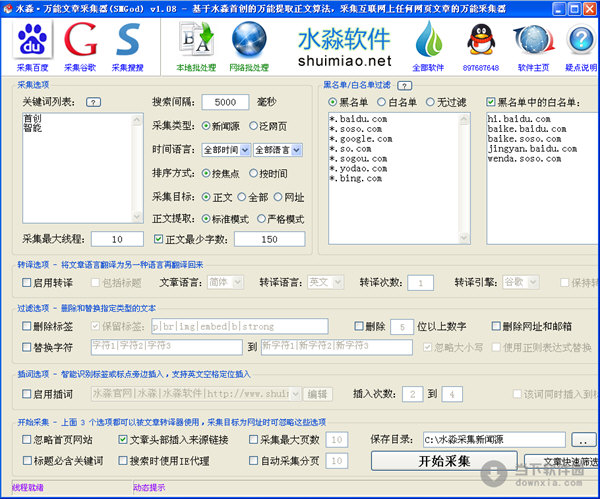Select 无过滤 filter mode
Image resolution: width=600 pixels, height=499 pixels.
pos(446,102)
